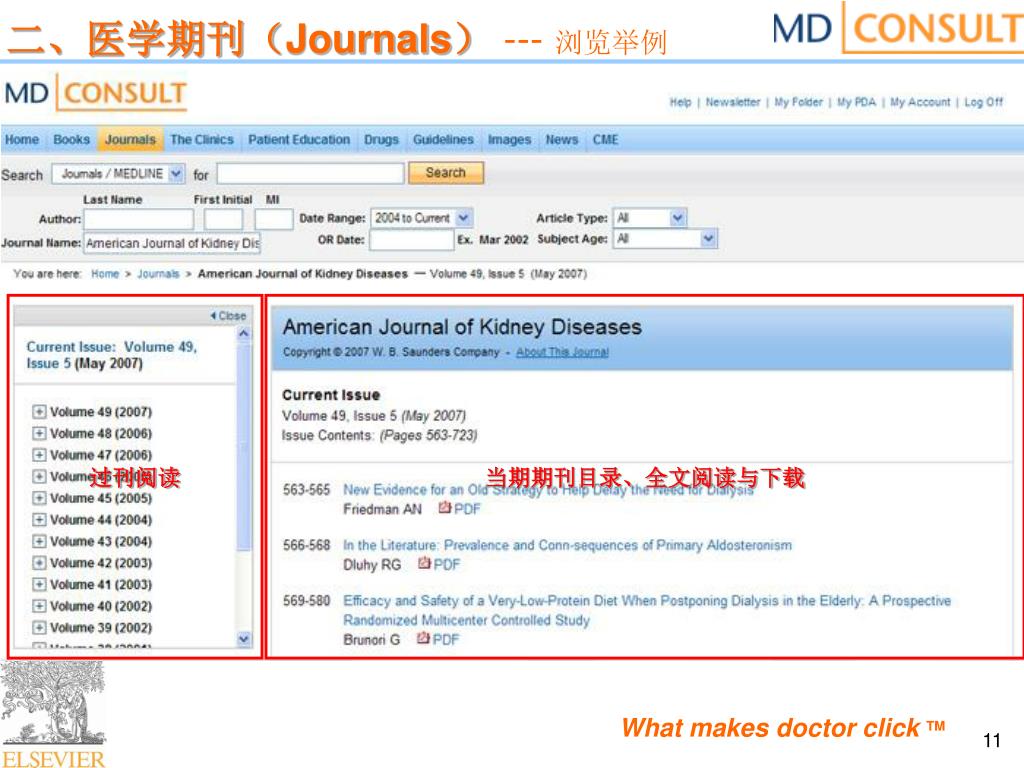
Task: Expand Volume 49 (2007) tree node
Action: tap(39, 411)
